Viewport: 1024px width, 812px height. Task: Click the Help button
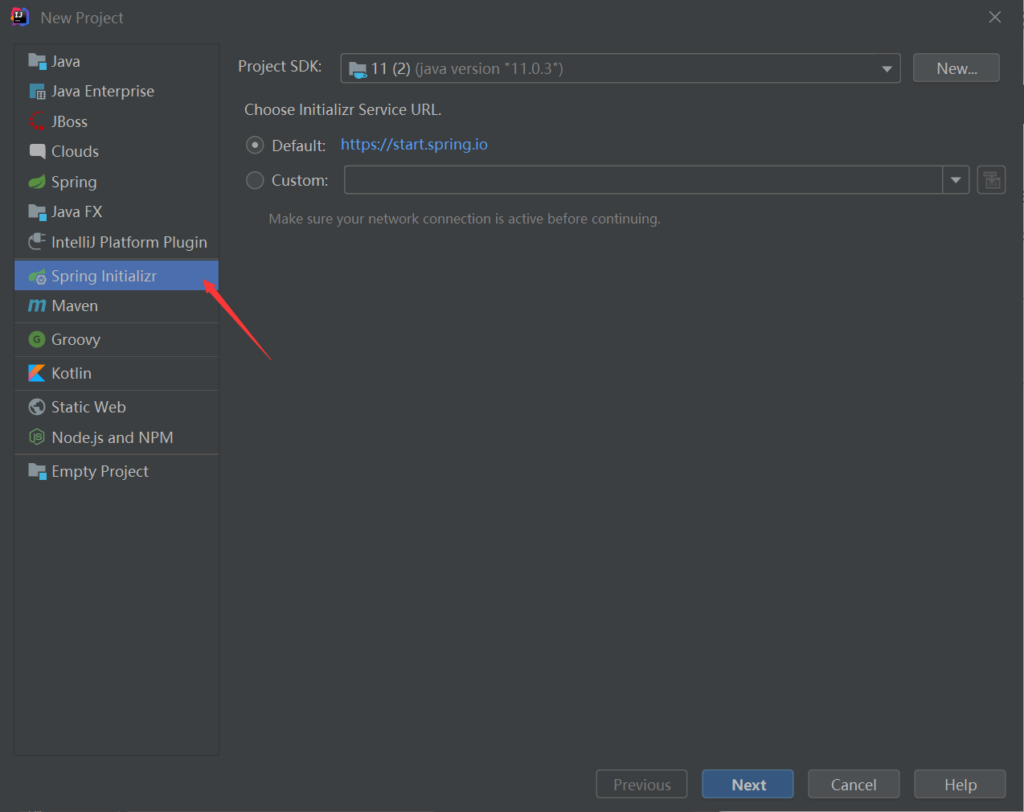pyautogui.click(x=960, y=784)
